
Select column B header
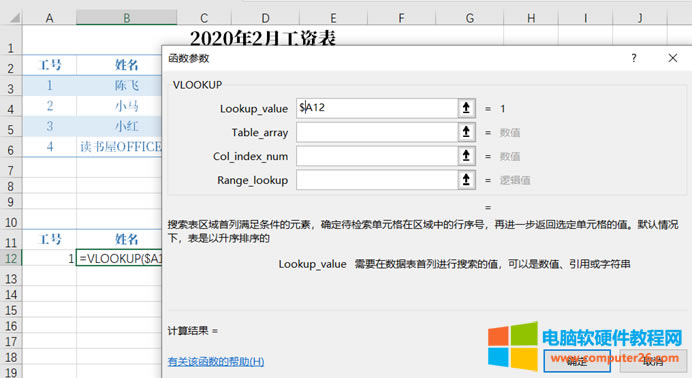(x=127, y=18)
